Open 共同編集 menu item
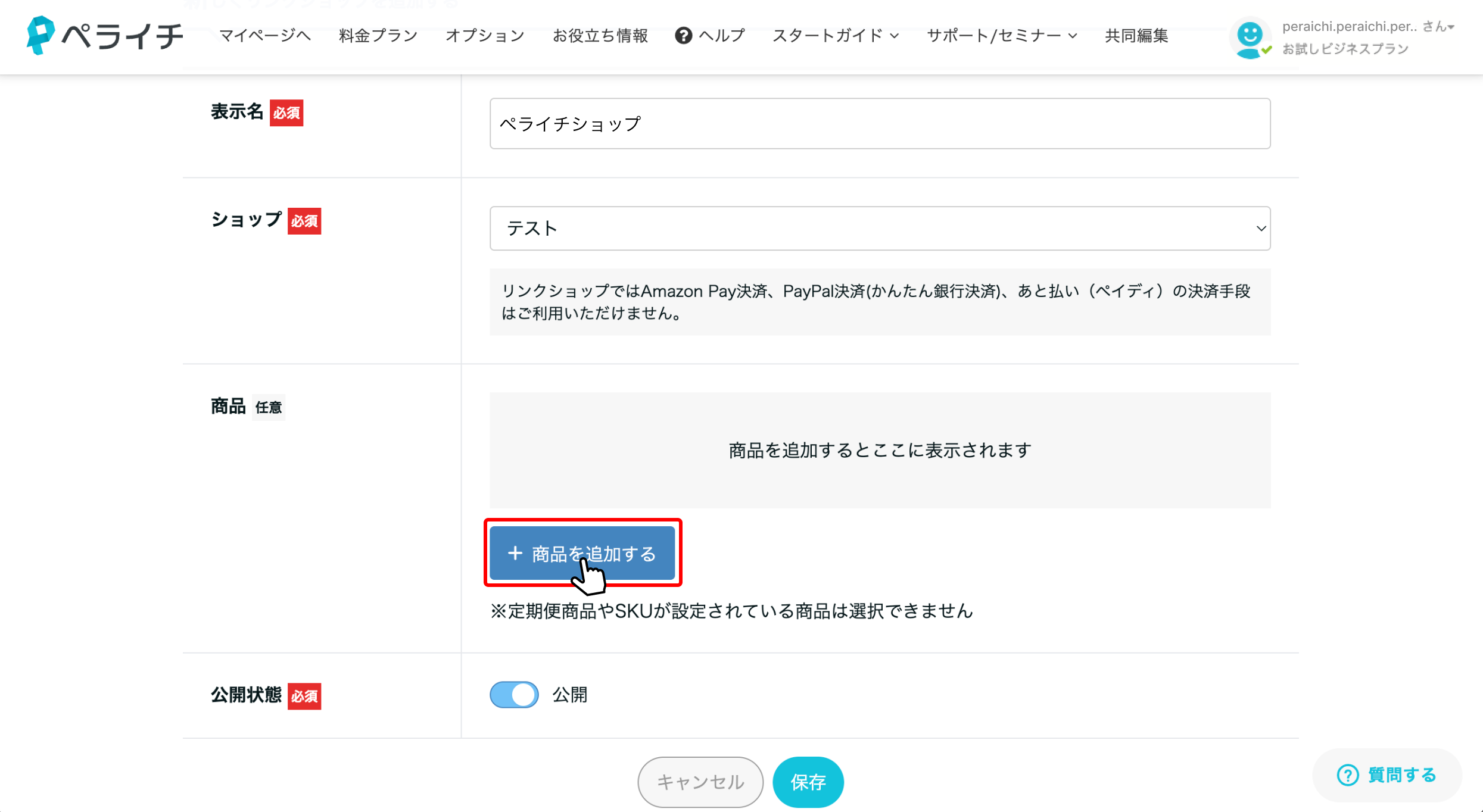The image size is (1483, 812). click(x=1136, y=36)
